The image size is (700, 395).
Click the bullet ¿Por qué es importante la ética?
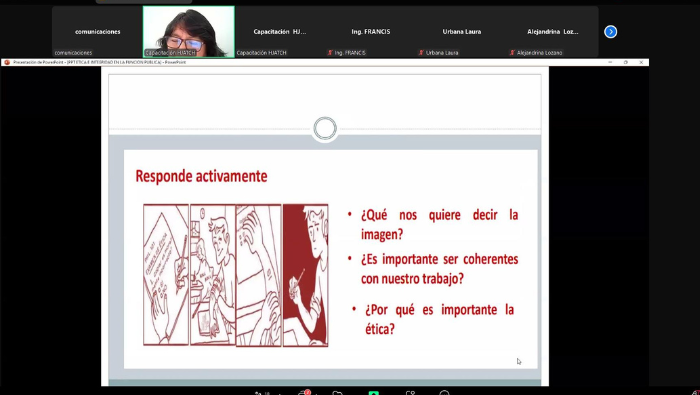(x=439, y=319)
